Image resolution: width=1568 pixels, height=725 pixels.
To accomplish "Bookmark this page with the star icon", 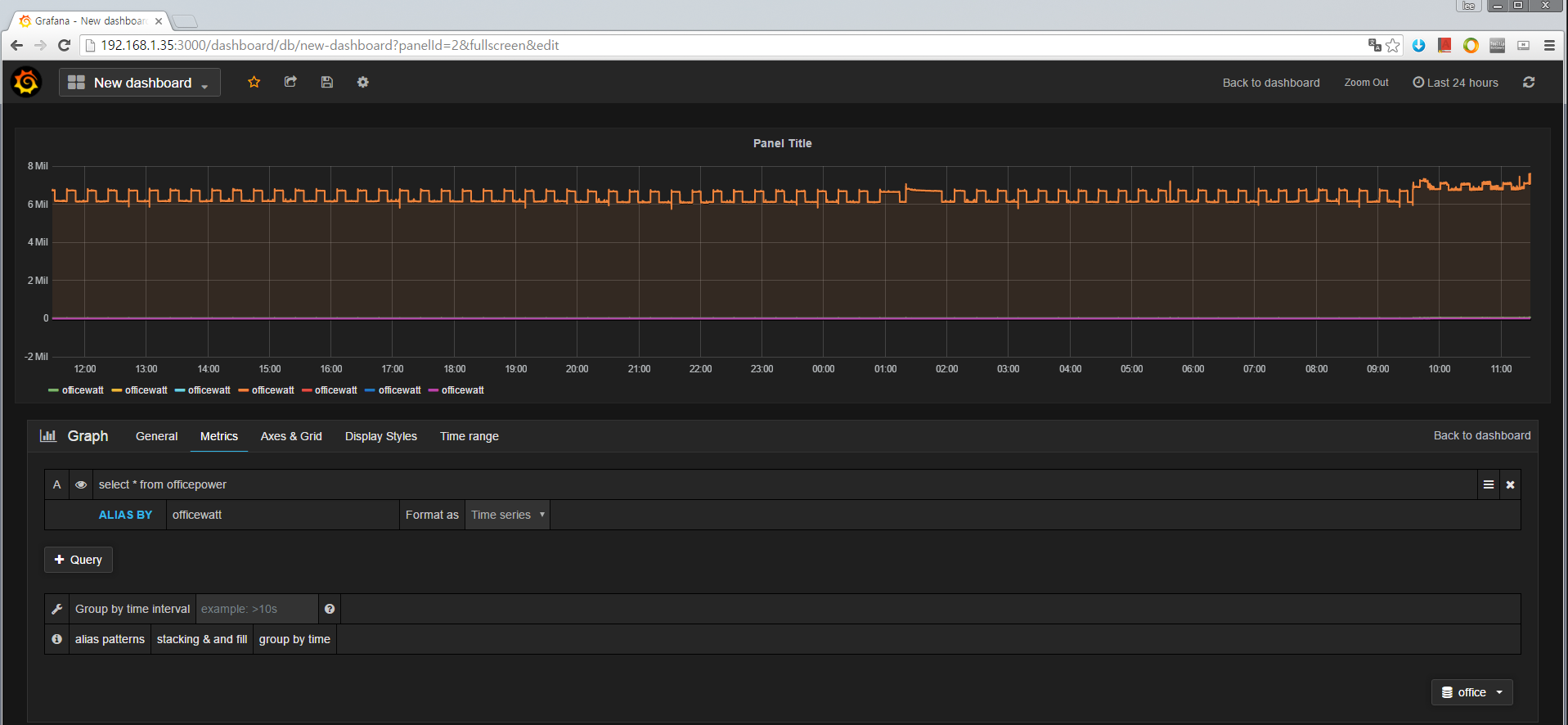I will pos(1392,45).
